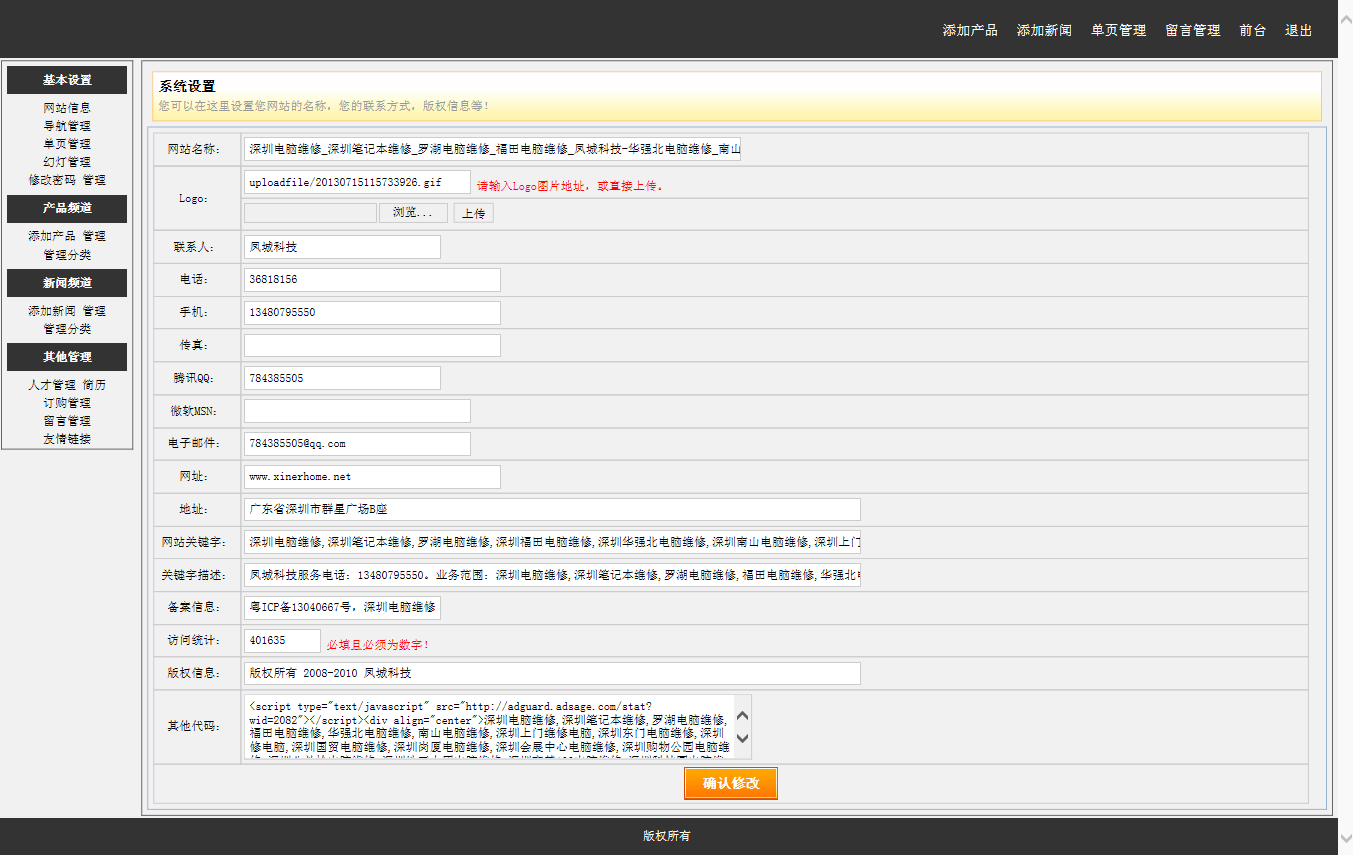Click 管理 next to 修改密码

tap(94, 180)
